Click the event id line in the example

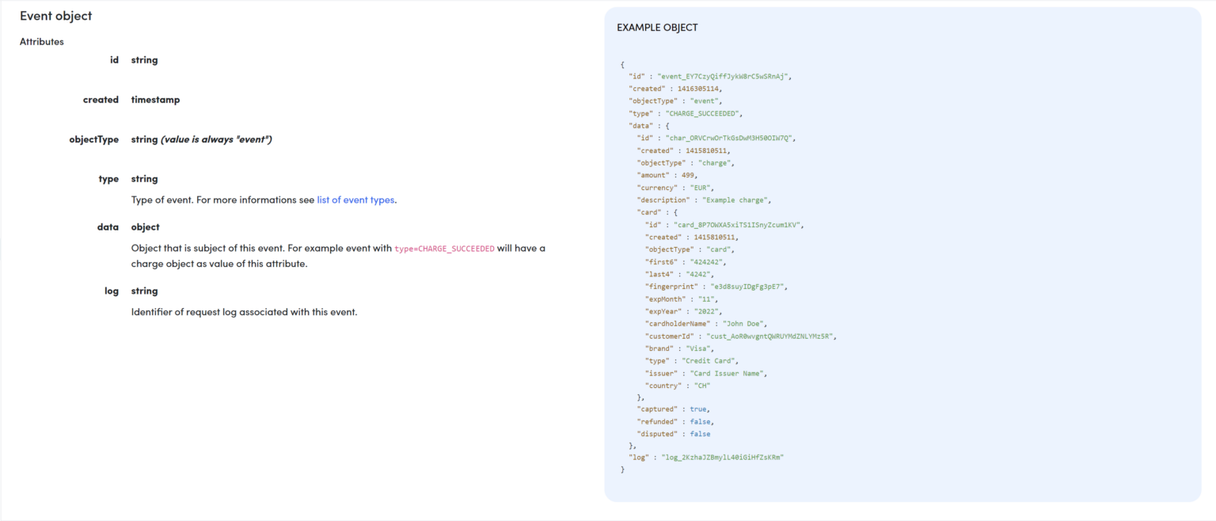point(710,76)
